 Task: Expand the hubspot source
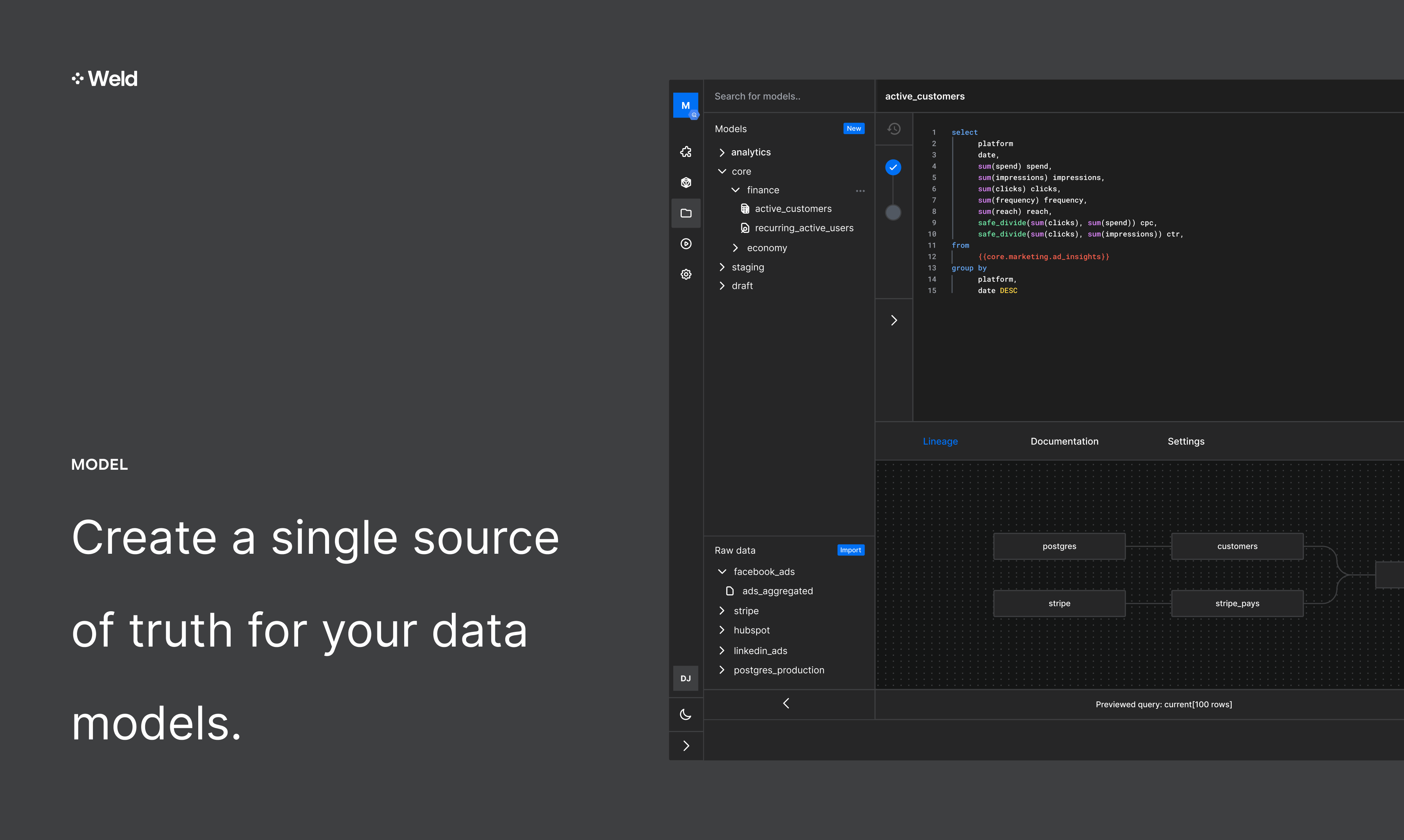tap(722, 630)
